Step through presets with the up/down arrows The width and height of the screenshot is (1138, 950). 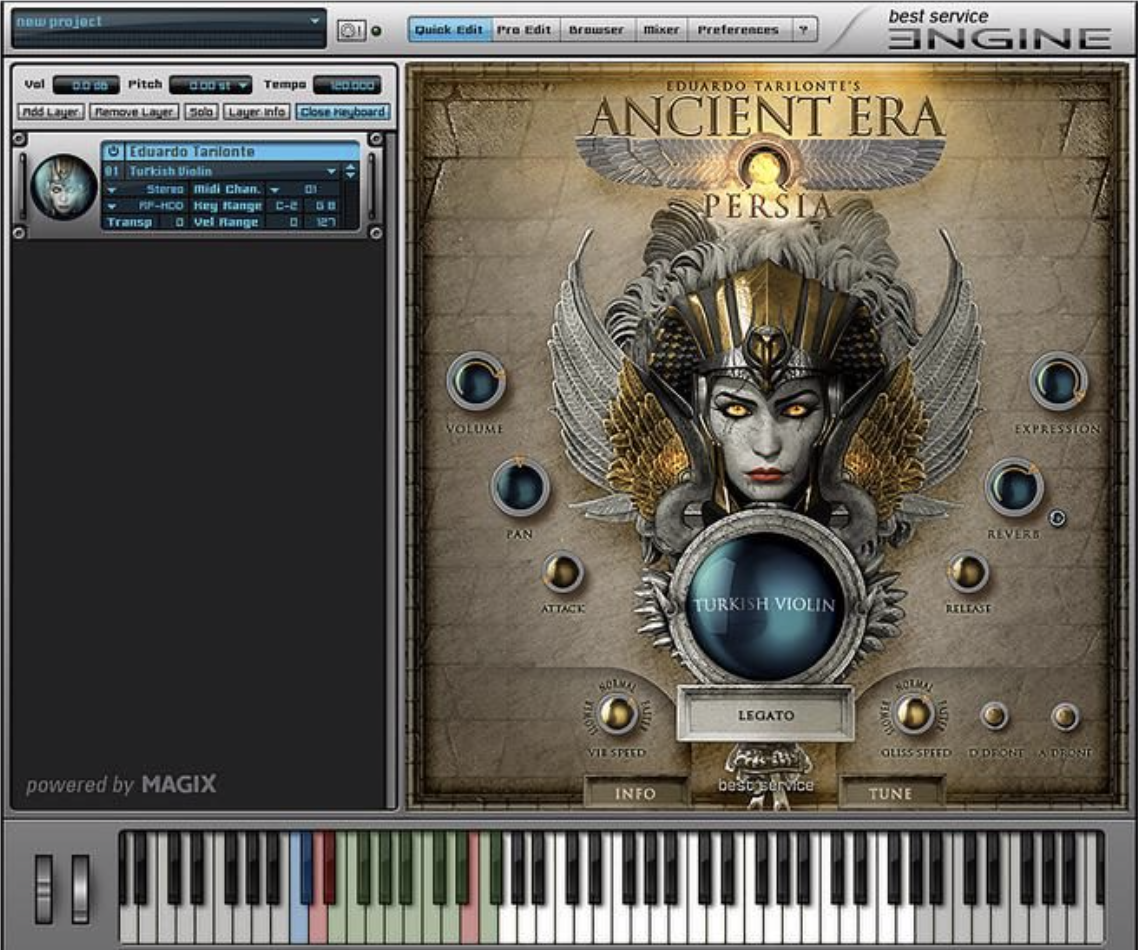tap(351, 171)
